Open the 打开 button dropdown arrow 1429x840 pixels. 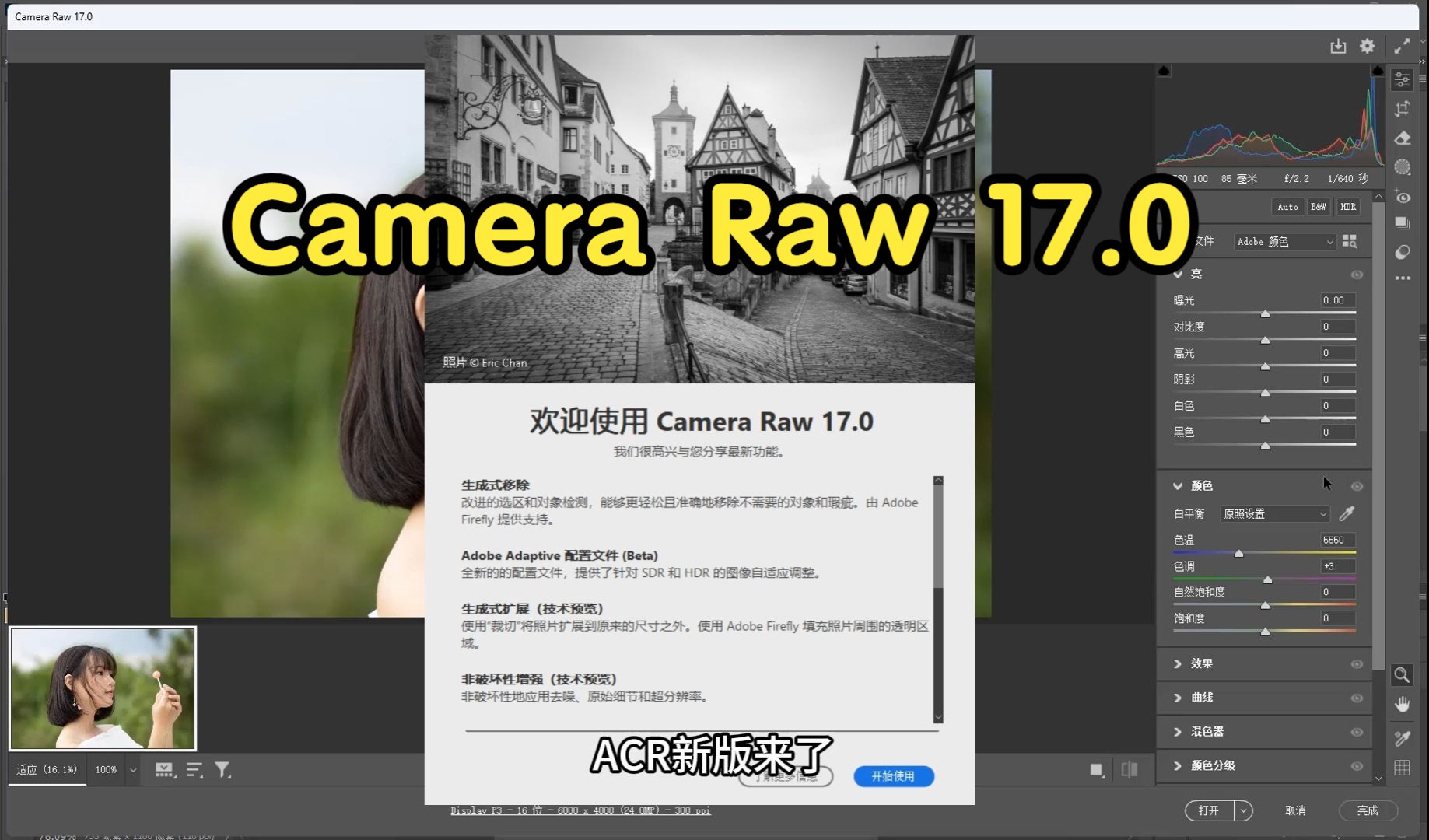1243,810
